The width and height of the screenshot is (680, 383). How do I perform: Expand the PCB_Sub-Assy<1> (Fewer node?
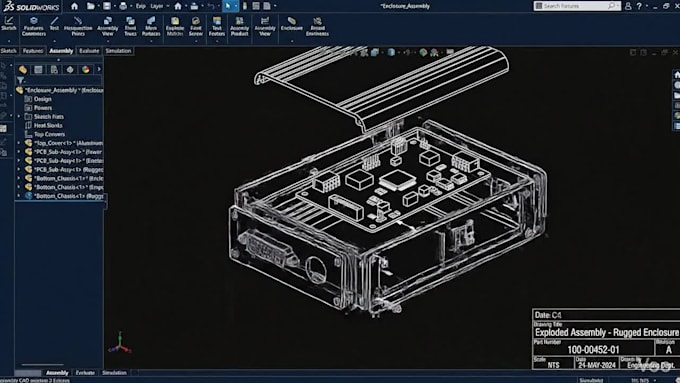click(19, 152)
